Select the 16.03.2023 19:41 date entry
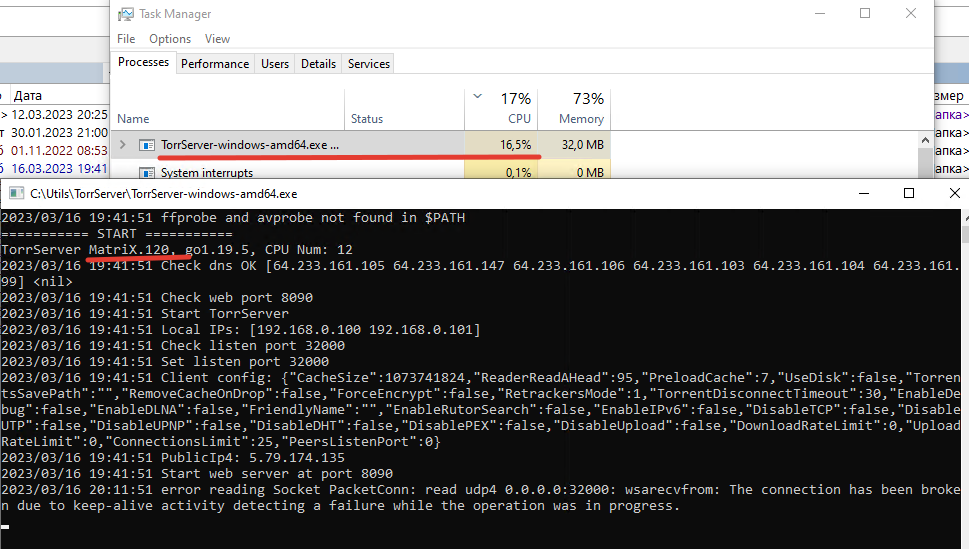 coord(59,168)
